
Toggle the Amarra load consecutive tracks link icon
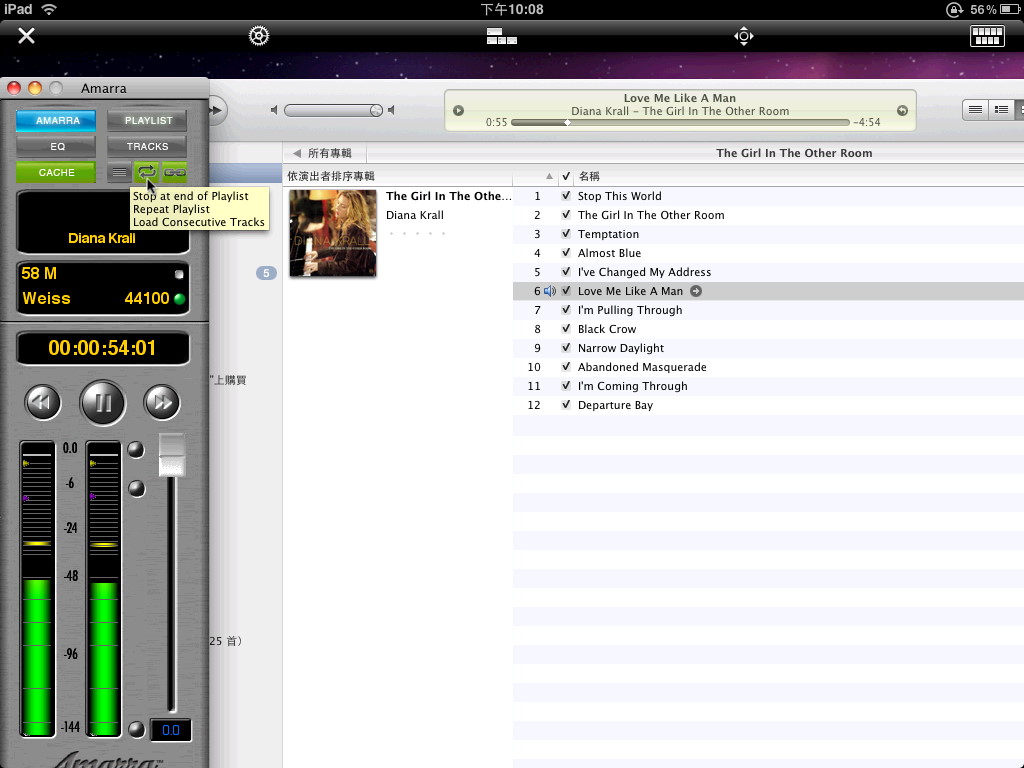pos(174,172)
